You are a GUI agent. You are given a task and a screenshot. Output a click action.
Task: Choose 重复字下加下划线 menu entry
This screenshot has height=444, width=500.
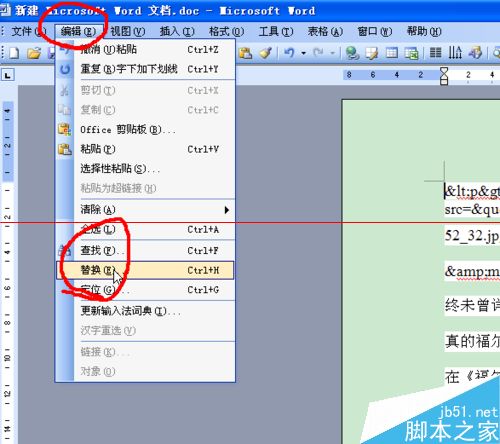pos(146,69)
